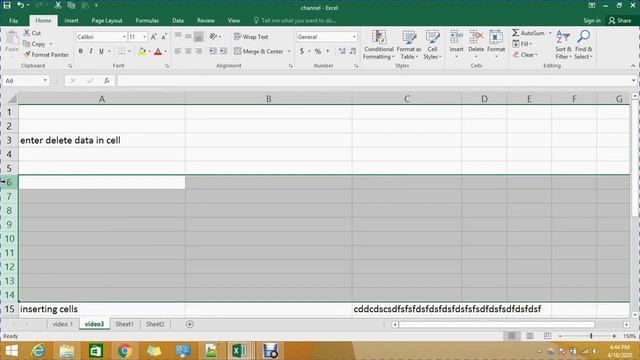Click the Undo arrow icon
Screen dimensions: 640x360
click(20, 5)
